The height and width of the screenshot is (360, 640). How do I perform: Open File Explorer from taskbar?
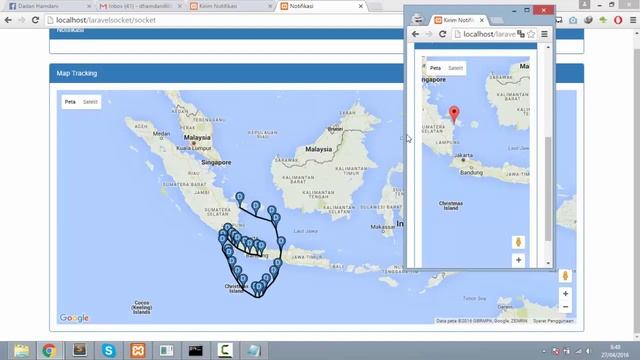pyautogui.click(x=21, y=351)
